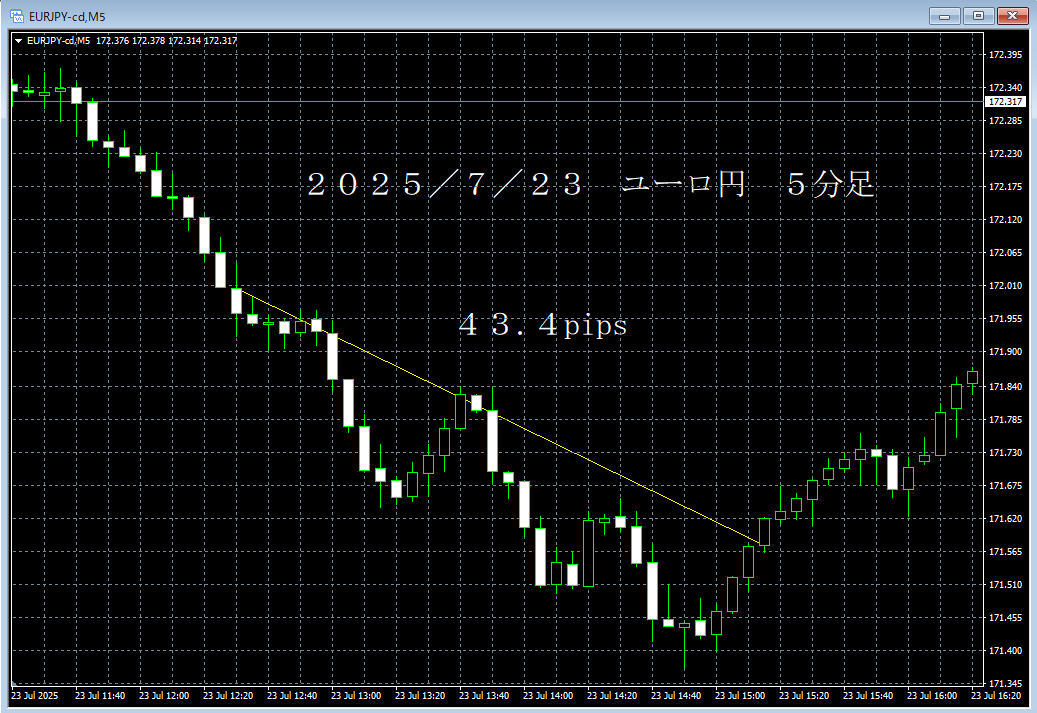Image resolution: width=1037 pixels, height=713 pixels.
Task: Minimize the EURJPY-cd,M5 chart window
Action: click(944, 16)
